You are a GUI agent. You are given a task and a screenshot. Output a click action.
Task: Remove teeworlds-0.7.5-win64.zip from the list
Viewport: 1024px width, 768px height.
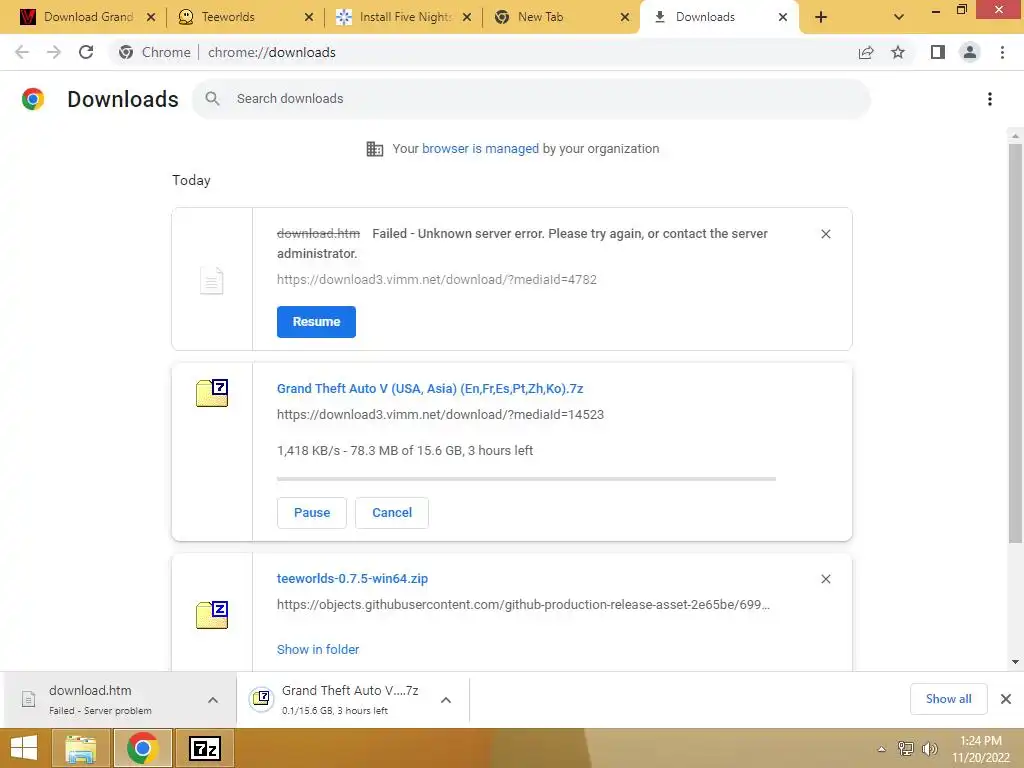825,579
